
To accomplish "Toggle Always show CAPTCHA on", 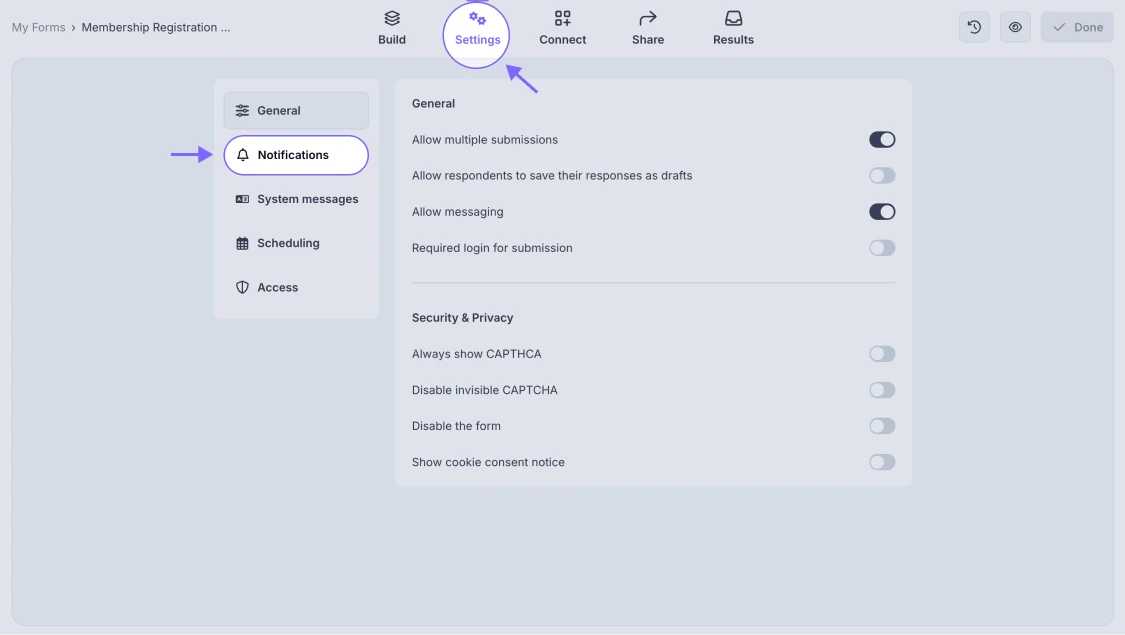I will tap(882, 354).
